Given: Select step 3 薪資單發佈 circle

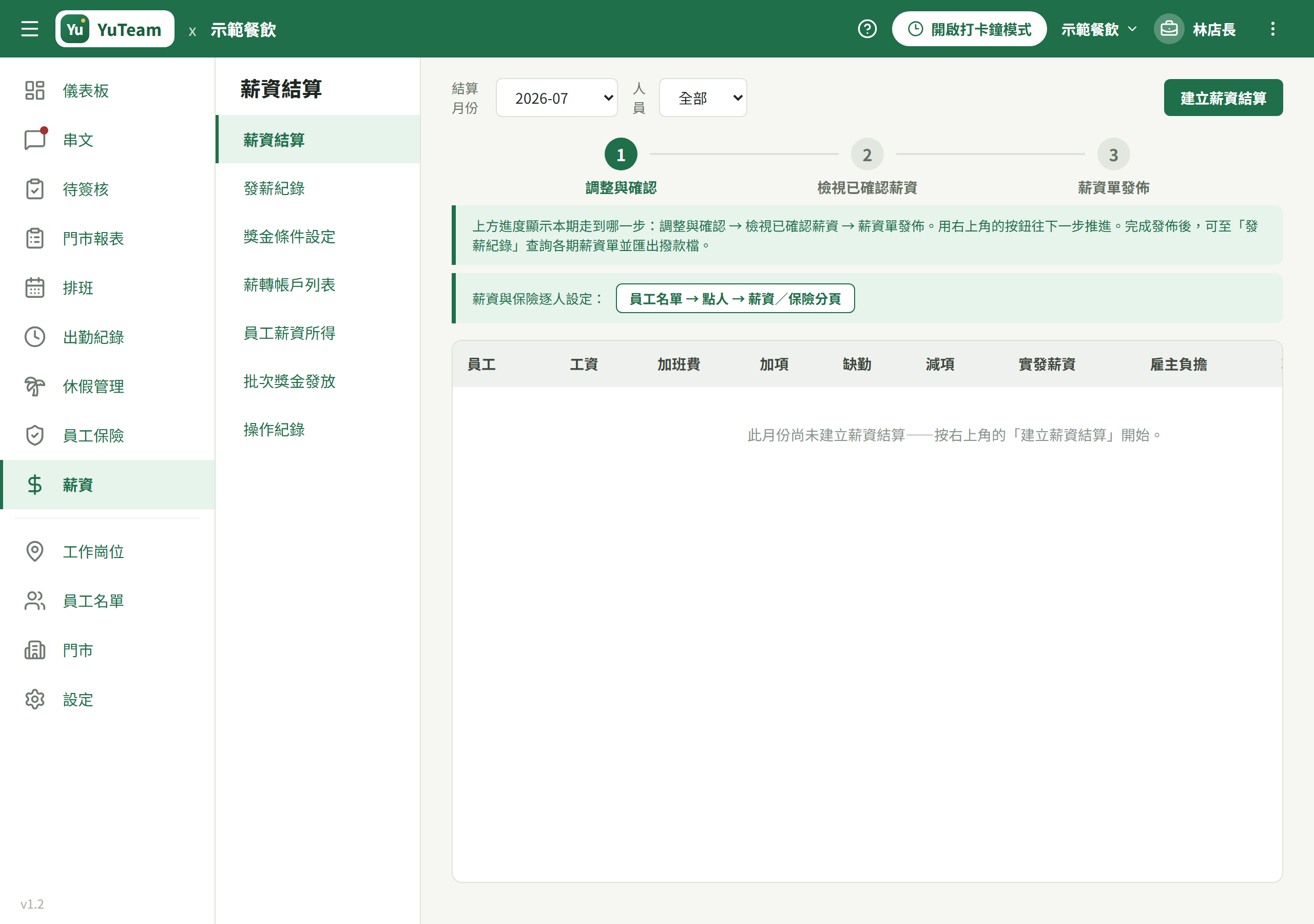Looking at the screenshot, I should 1113,154.
